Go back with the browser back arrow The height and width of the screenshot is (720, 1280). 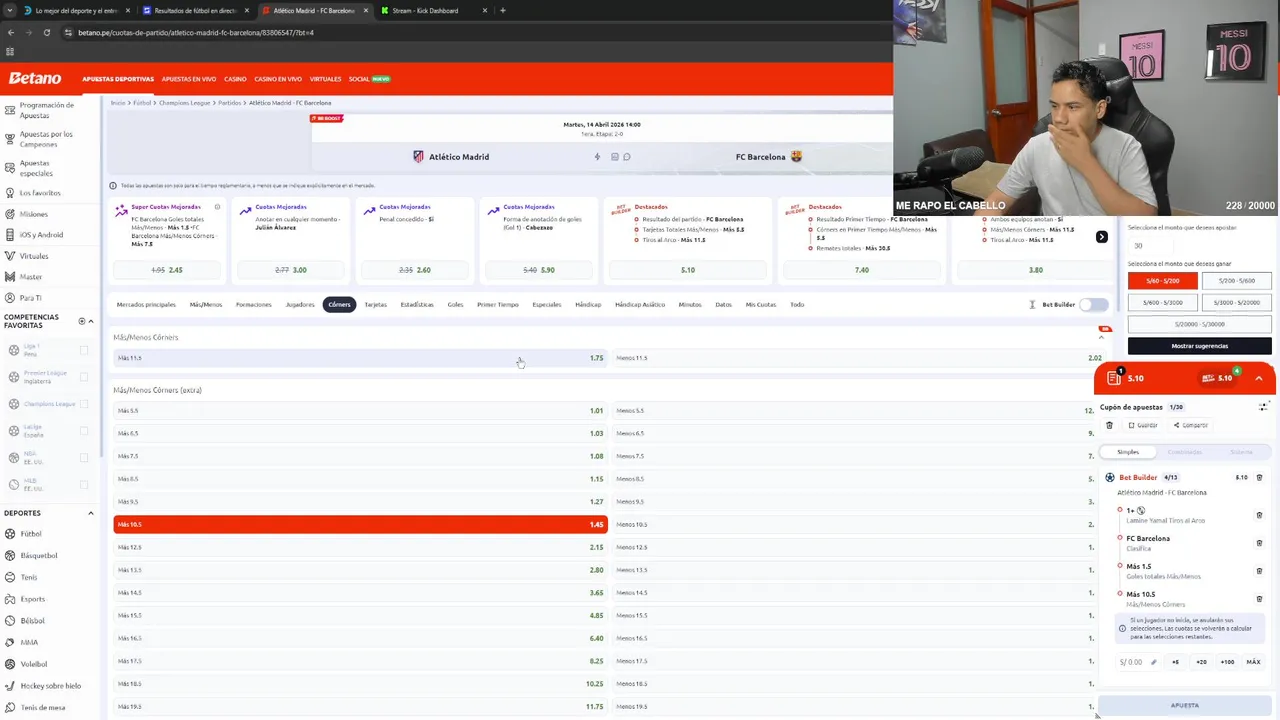tap(11, 32)
